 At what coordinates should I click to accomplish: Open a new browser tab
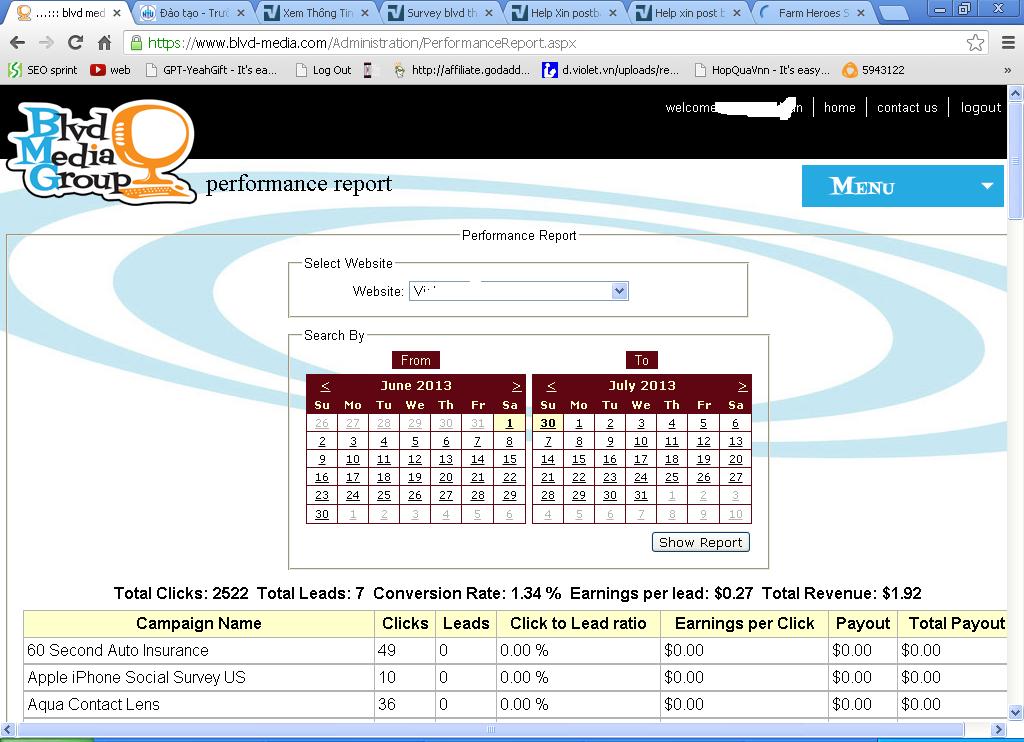pos(893,12)
